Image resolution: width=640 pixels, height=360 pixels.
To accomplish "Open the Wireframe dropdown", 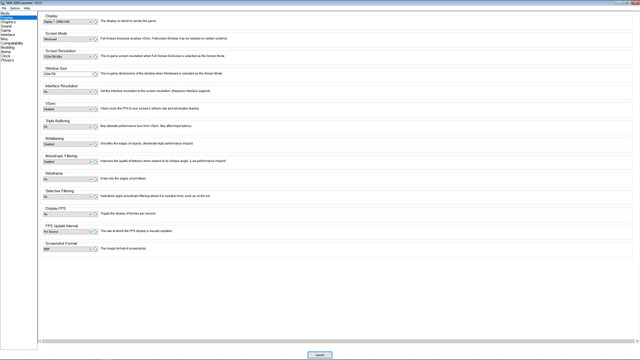I will [68, 179].
